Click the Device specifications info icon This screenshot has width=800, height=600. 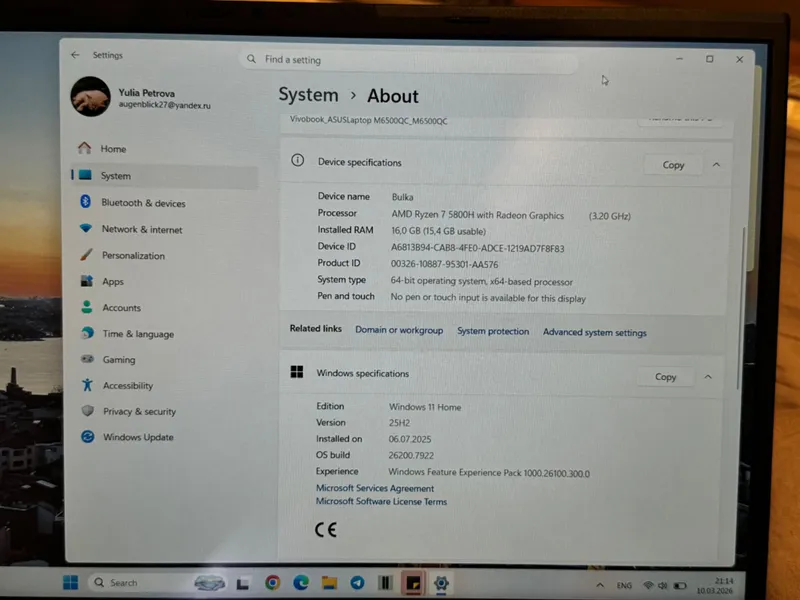pyautogui.click(x=297, y=161)
